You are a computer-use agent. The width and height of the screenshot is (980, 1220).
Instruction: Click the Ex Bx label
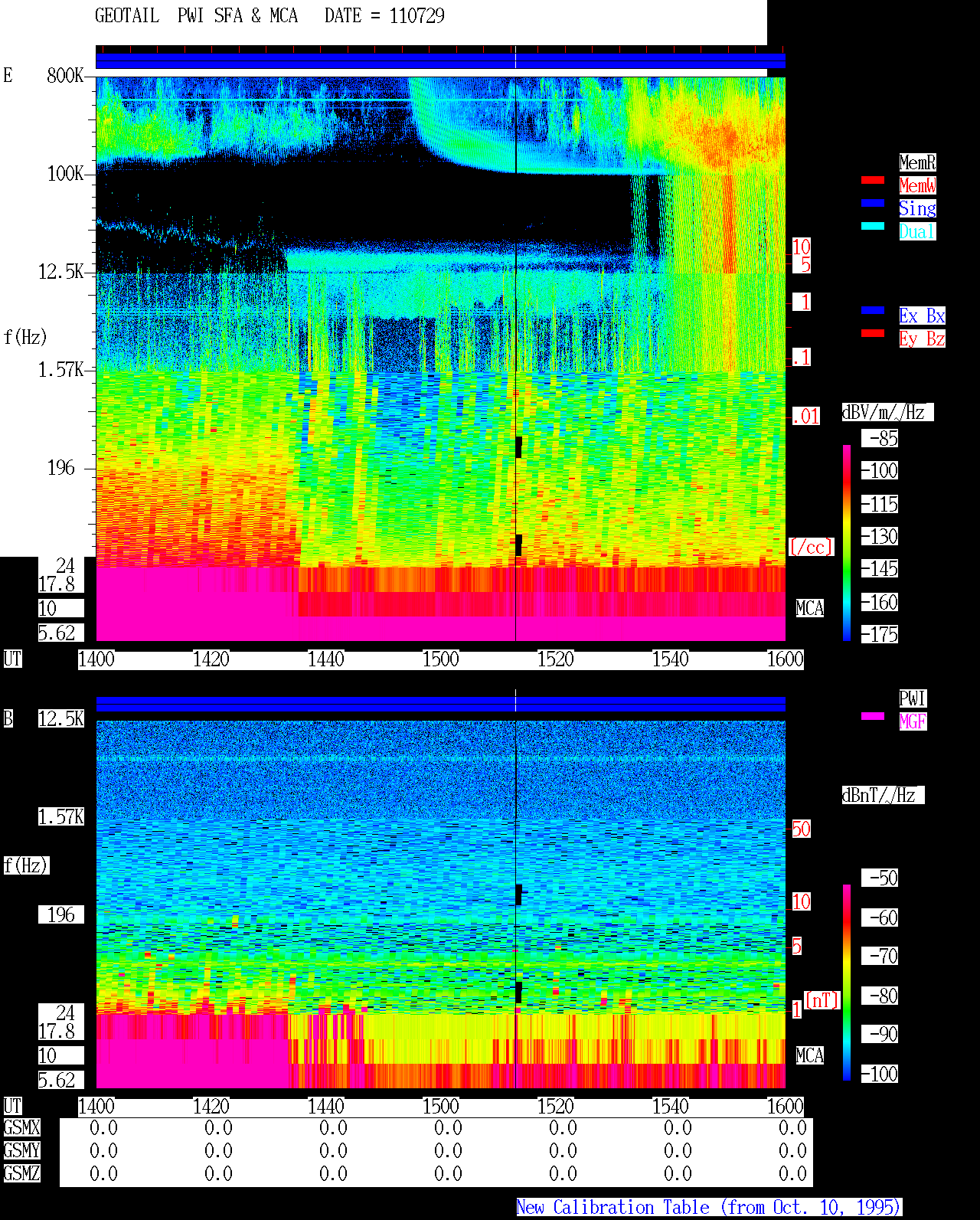(x=922, y=316)
